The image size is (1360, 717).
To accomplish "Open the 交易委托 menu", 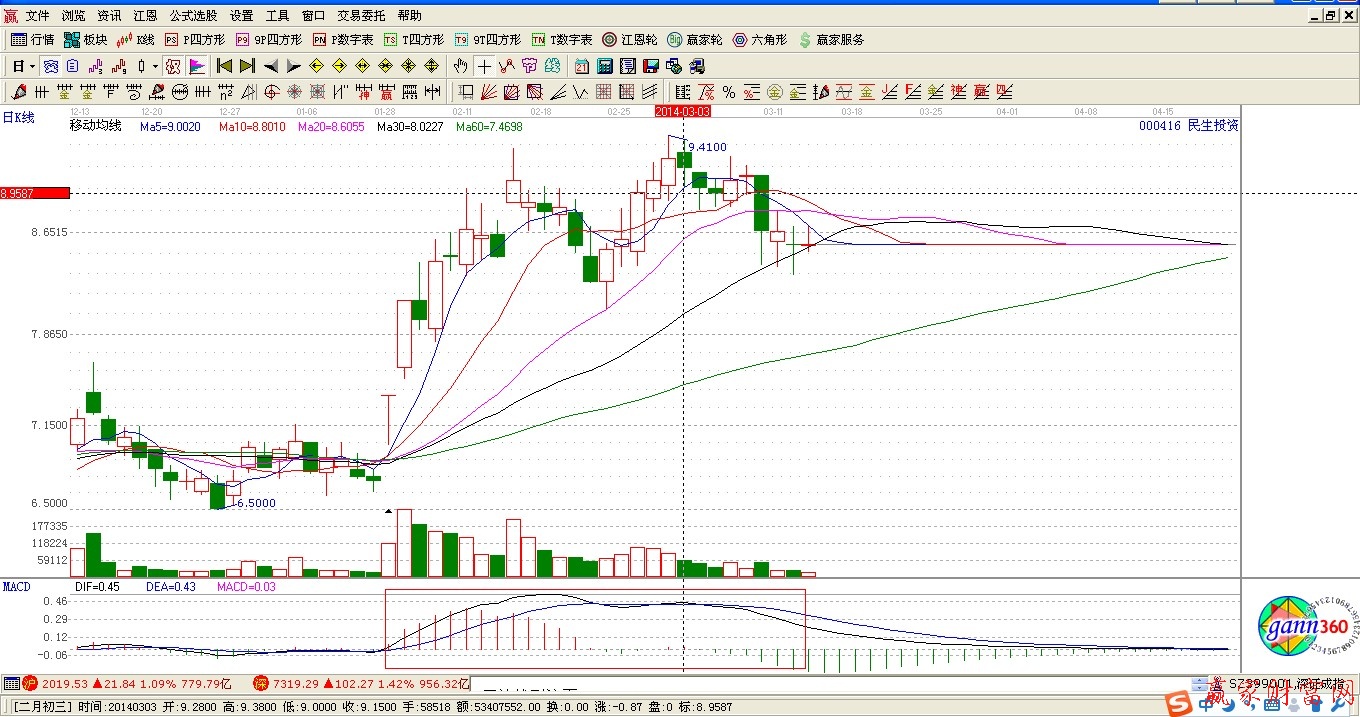I will (x=361, y=16).
